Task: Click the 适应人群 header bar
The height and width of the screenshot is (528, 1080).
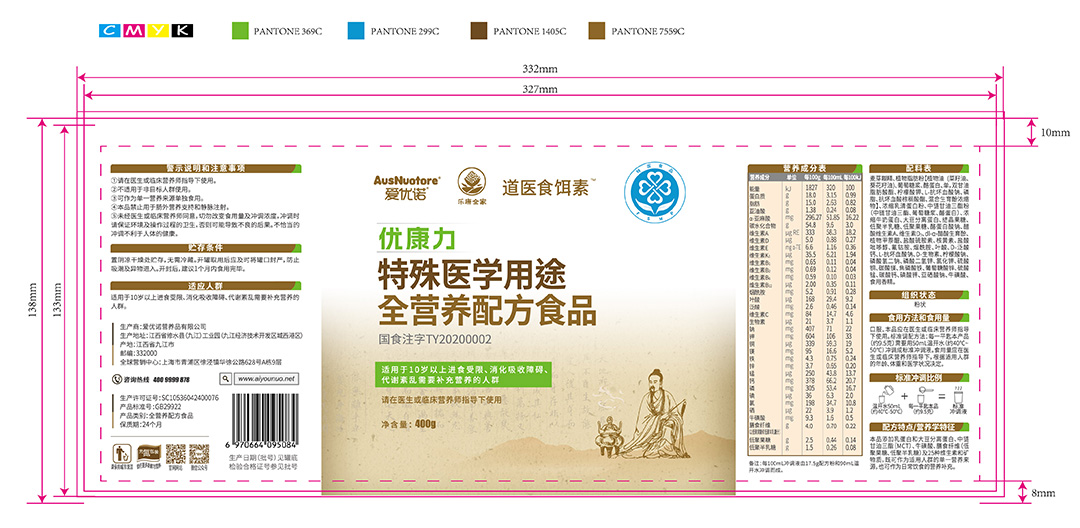Action: pos(206,286)
